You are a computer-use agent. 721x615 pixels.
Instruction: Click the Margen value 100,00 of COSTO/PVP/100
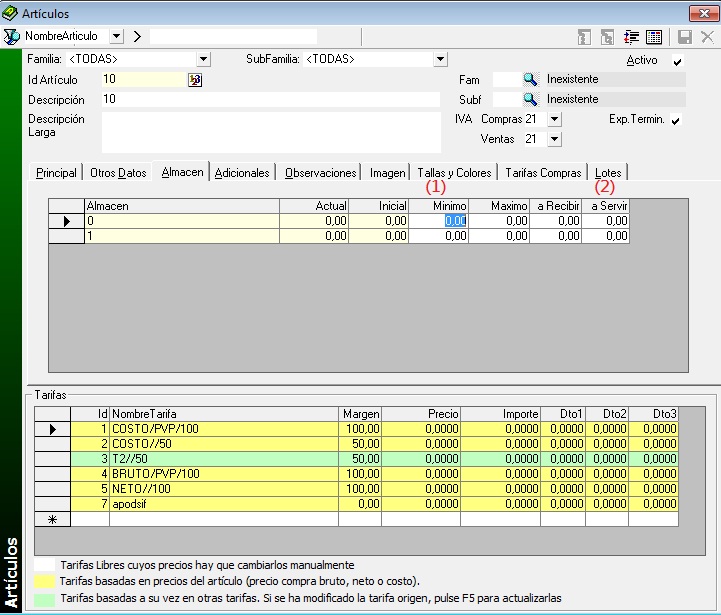tap(360, 429)
